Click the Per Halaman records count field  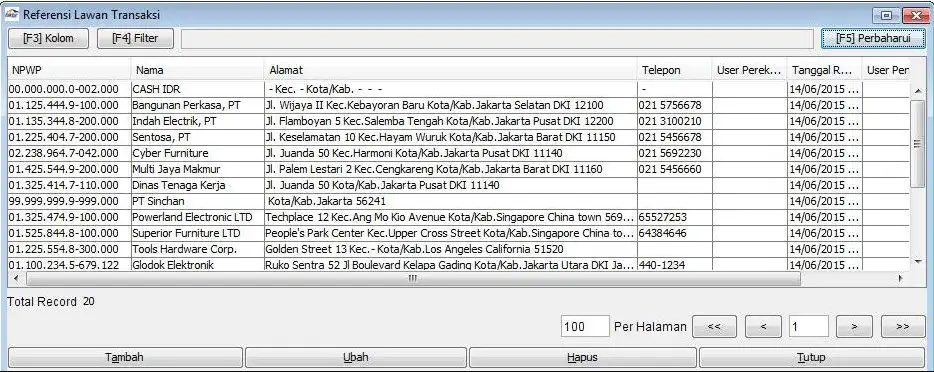coord(585,326)
